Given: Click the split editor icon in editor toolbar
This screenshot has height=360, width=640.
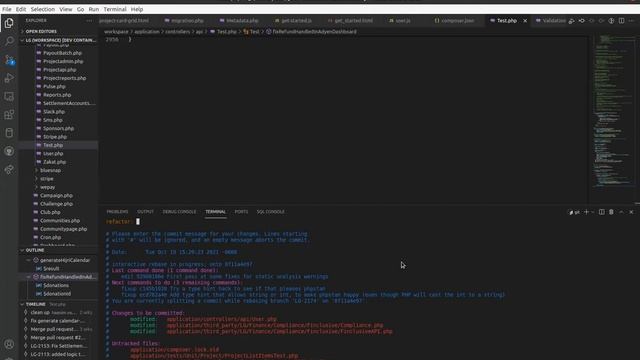Looking at the screenshot, I should coord(621,20).
